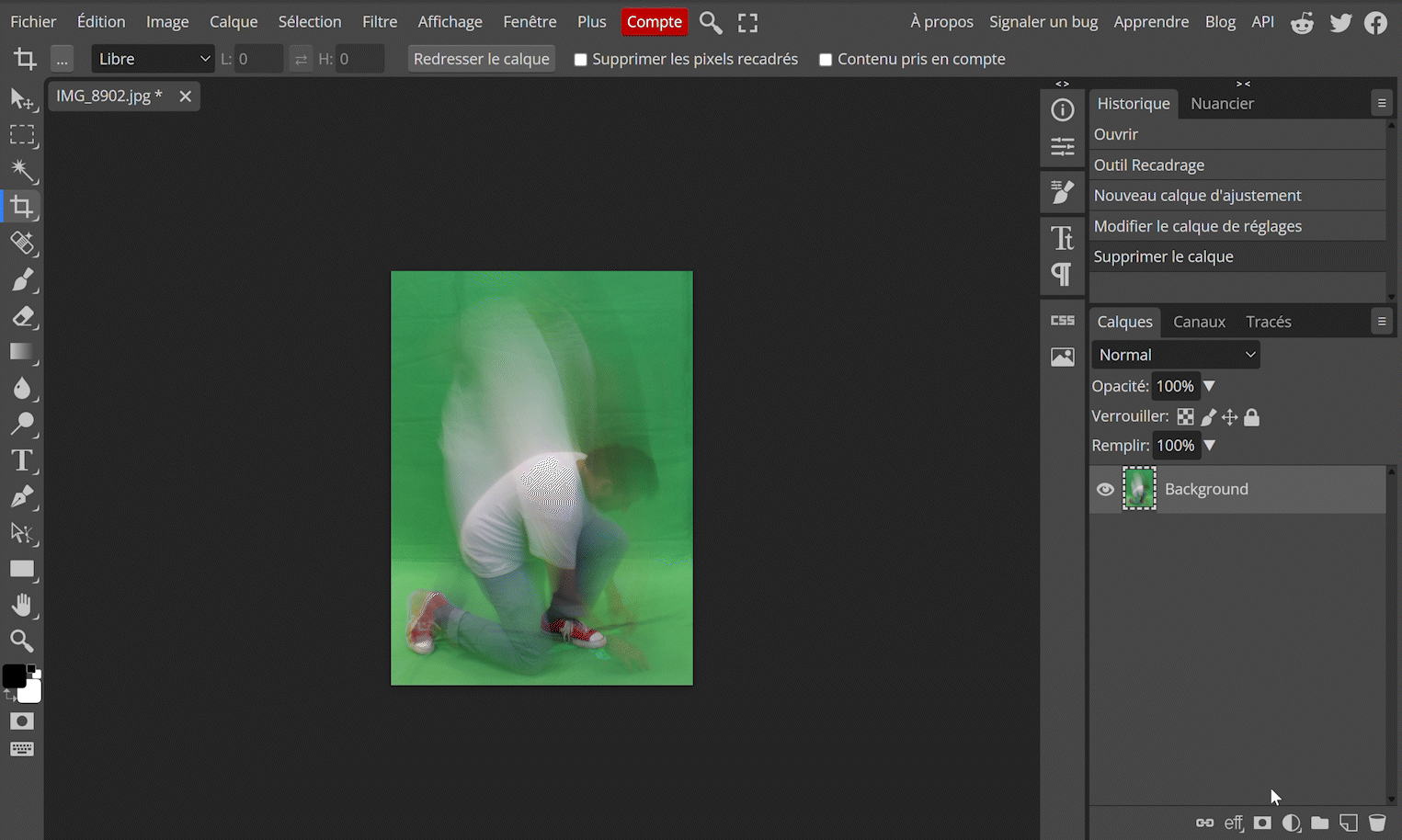1402x840 pixels.
Task: Add layer effects with eff icon
Action: 1234,823
